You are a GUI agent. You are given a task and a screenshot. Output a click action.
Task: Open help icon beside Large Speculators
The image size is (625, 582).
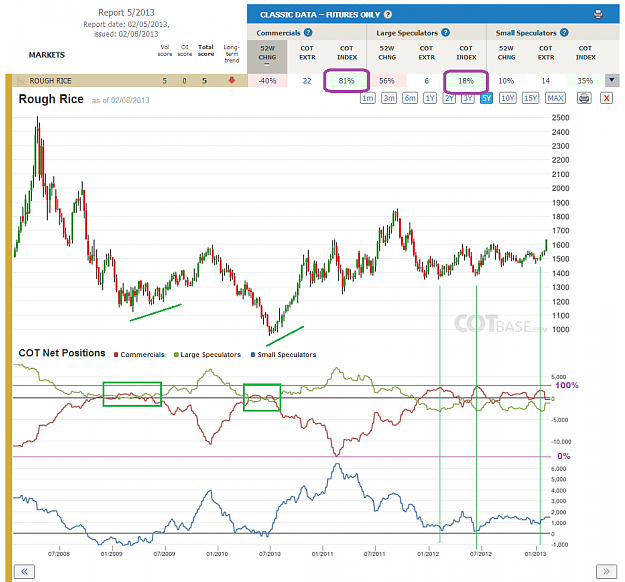(x=446, y=33)
